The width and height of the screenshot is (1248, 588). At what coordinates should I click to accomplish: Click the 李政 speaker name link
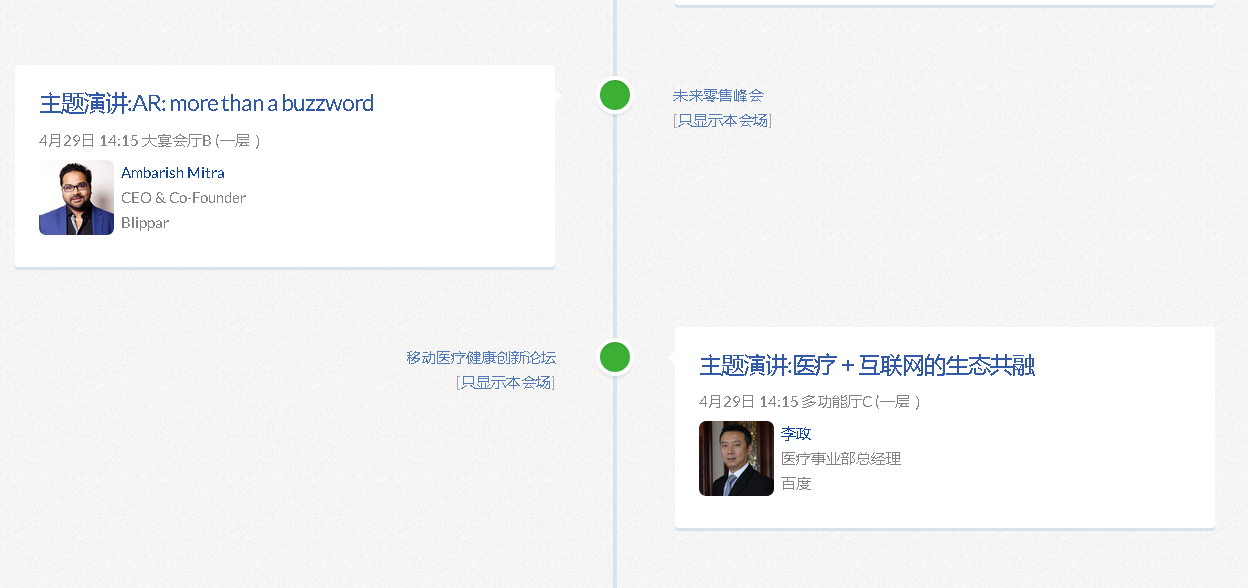coord(796,433)
